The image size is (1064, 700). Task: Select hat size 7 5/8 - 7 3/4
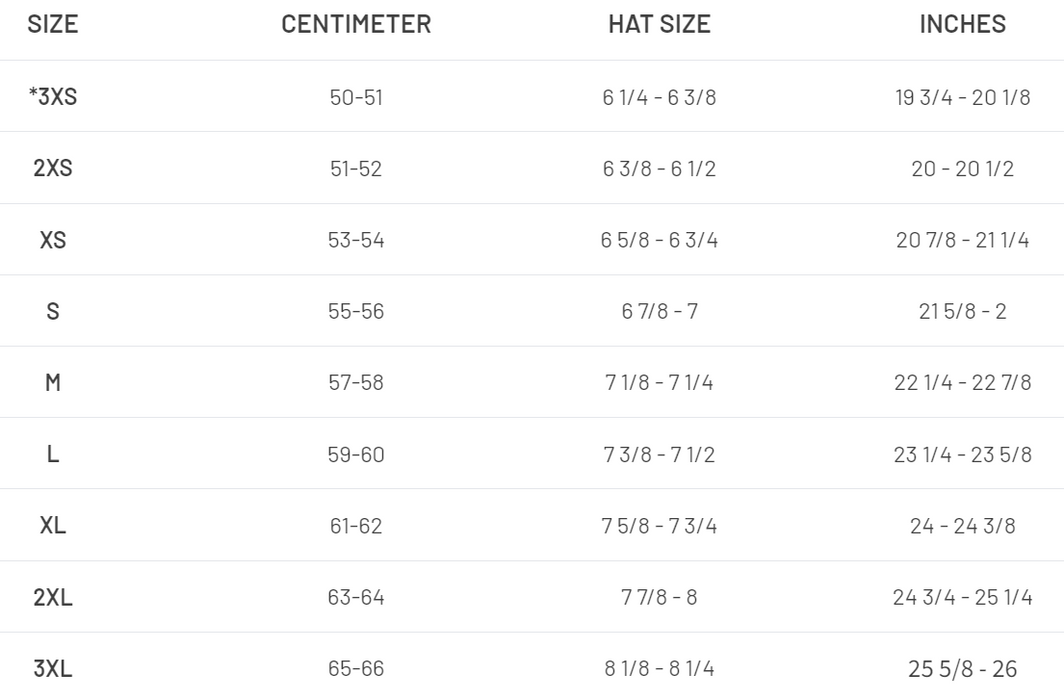coord(659,525)
